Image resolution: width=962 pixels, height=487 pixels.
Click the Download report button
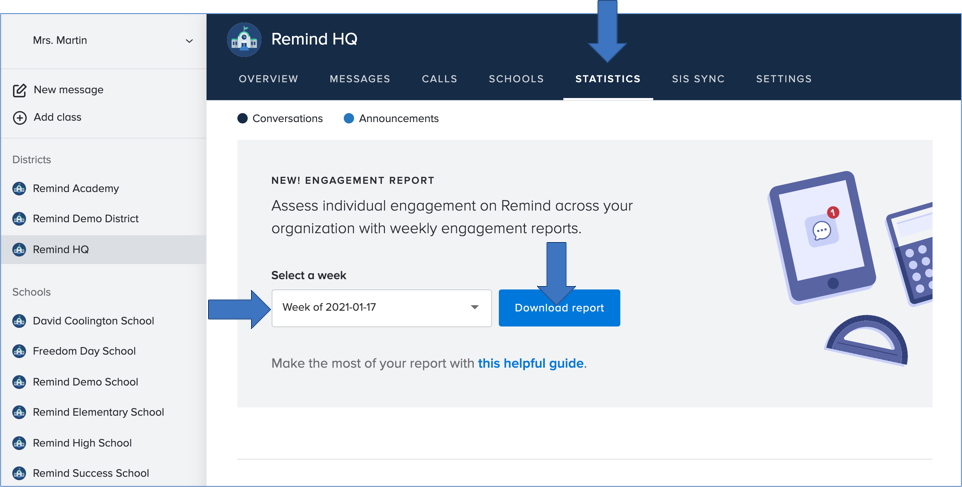pos(560,308)
